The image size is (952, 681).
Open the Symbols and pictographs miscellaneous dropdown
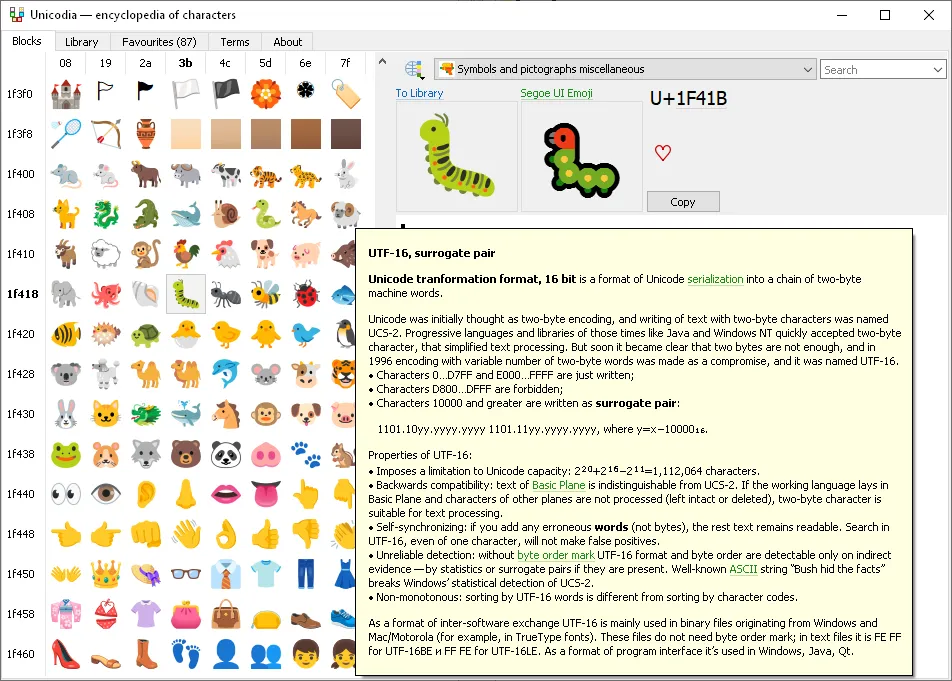[x=625, y=69]
